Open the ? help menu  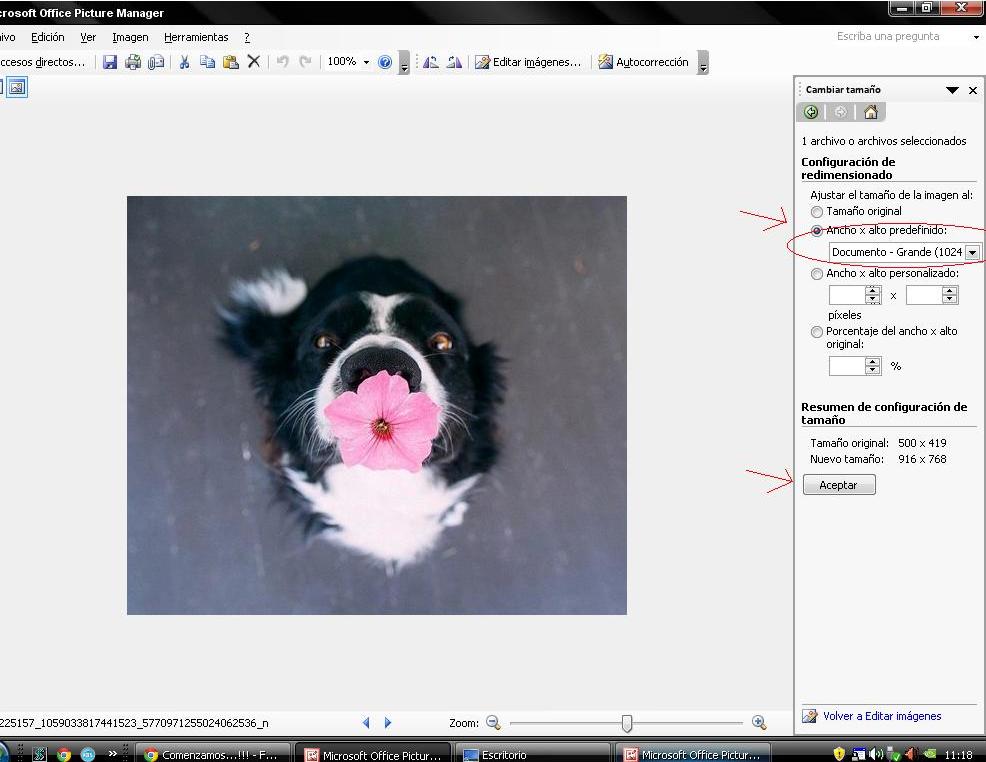[x=247, y=37]
